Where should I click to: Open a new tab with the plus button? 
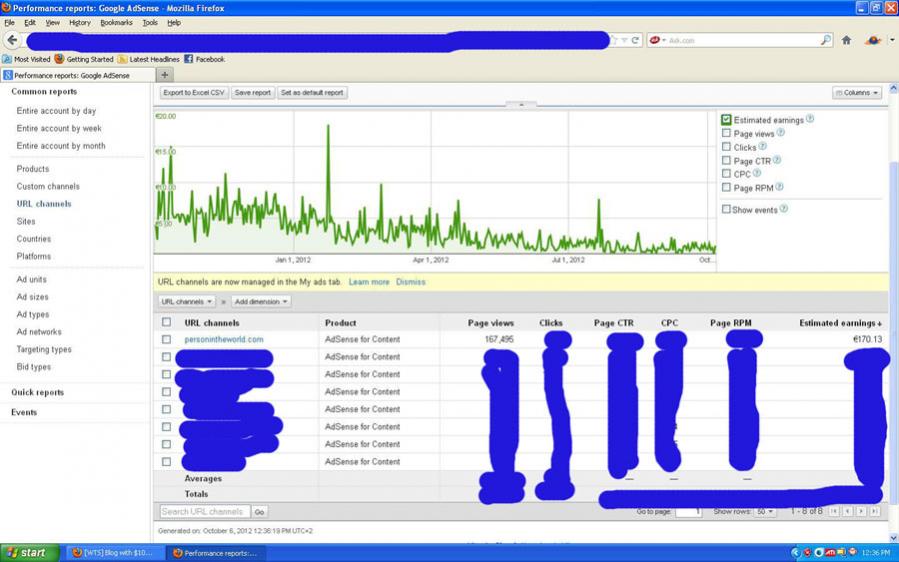click(x=165, y=75)
